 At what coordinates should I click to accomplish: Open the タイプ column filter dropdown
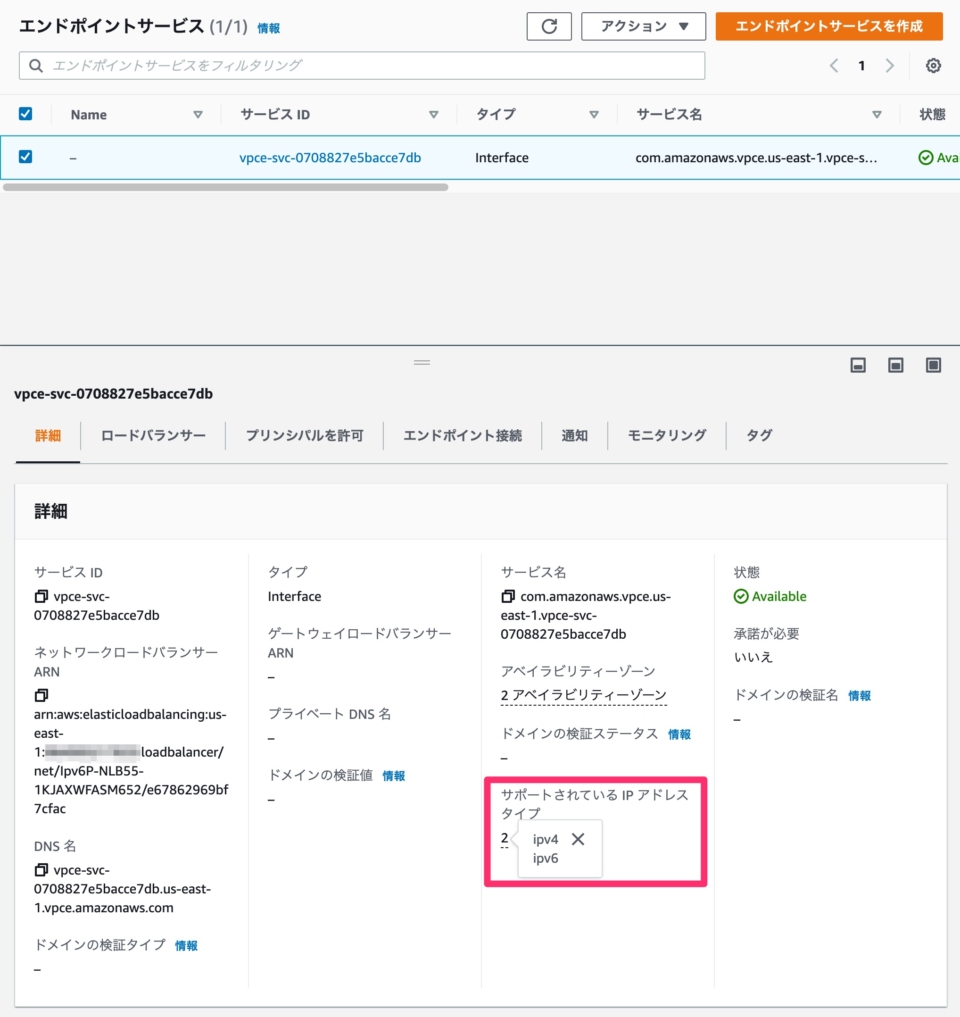594,114
